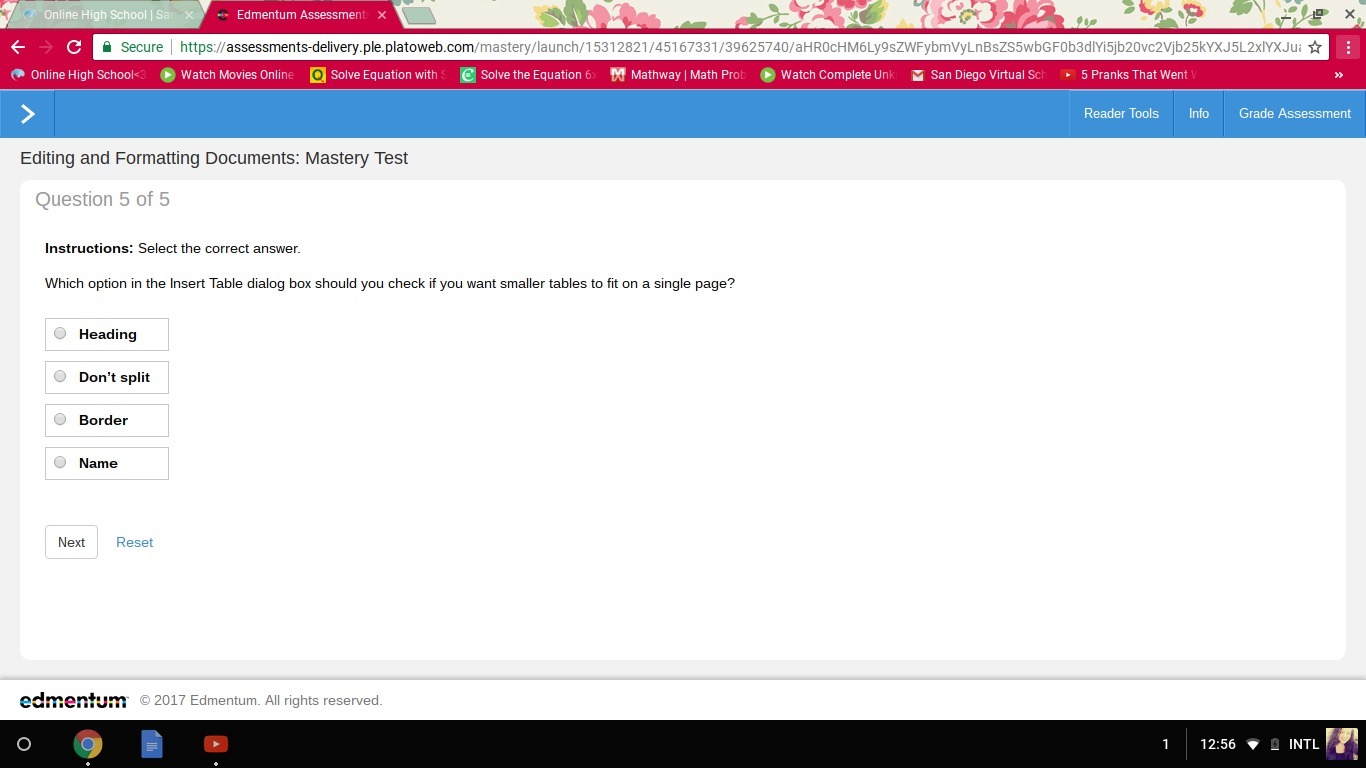The width and height of the screenshot is (1366, 768).
Task: Select the Heading answer option
Action: 107,334
